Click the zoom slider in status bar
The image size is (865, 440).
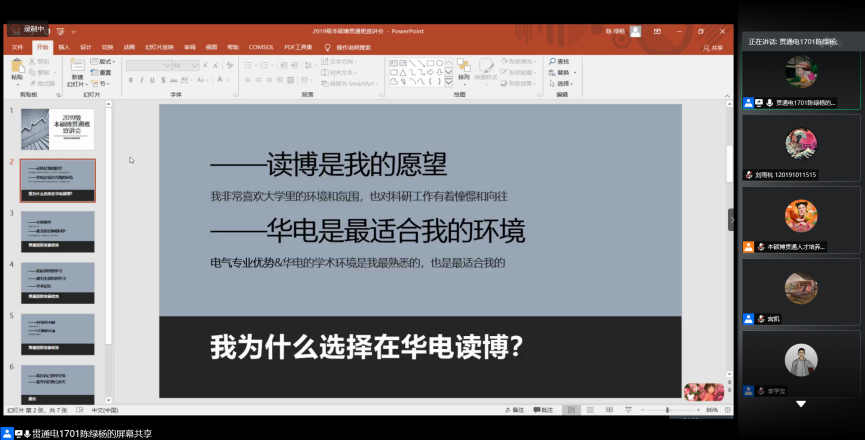click(668, 410)
